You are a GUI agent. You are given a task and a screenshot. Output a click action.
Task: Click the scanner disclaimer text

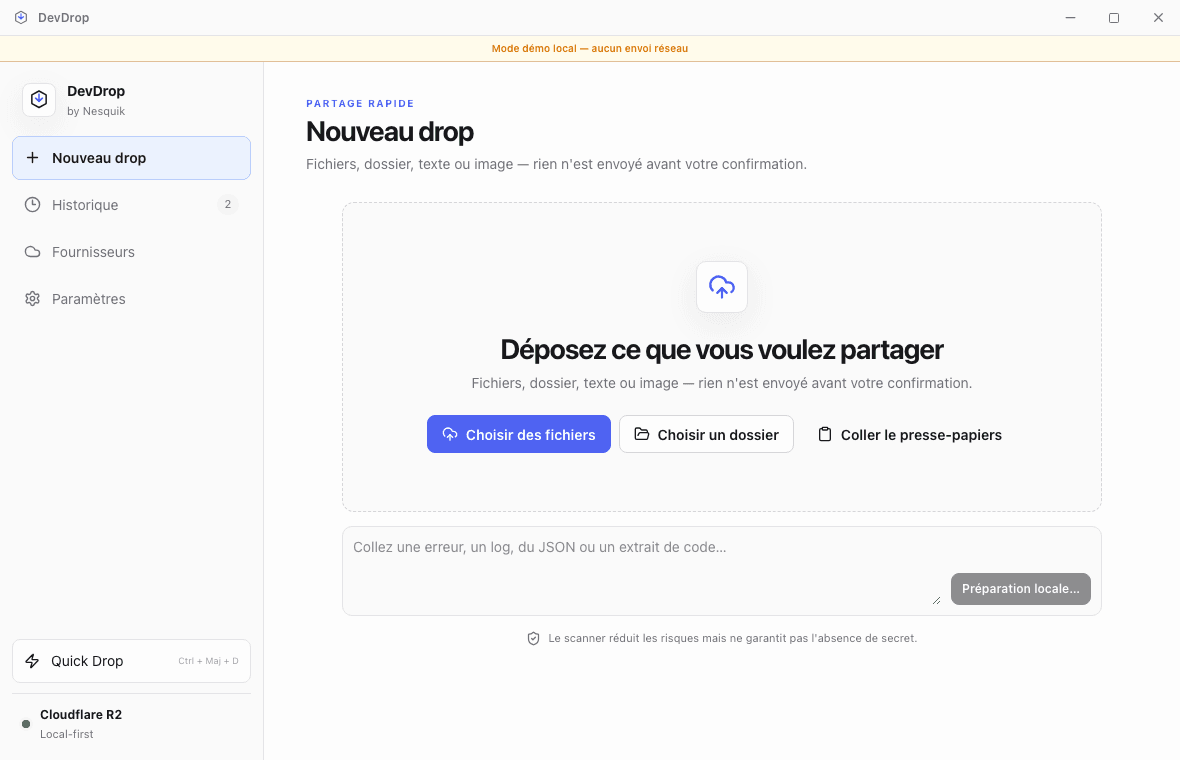(x=732, y=638)
